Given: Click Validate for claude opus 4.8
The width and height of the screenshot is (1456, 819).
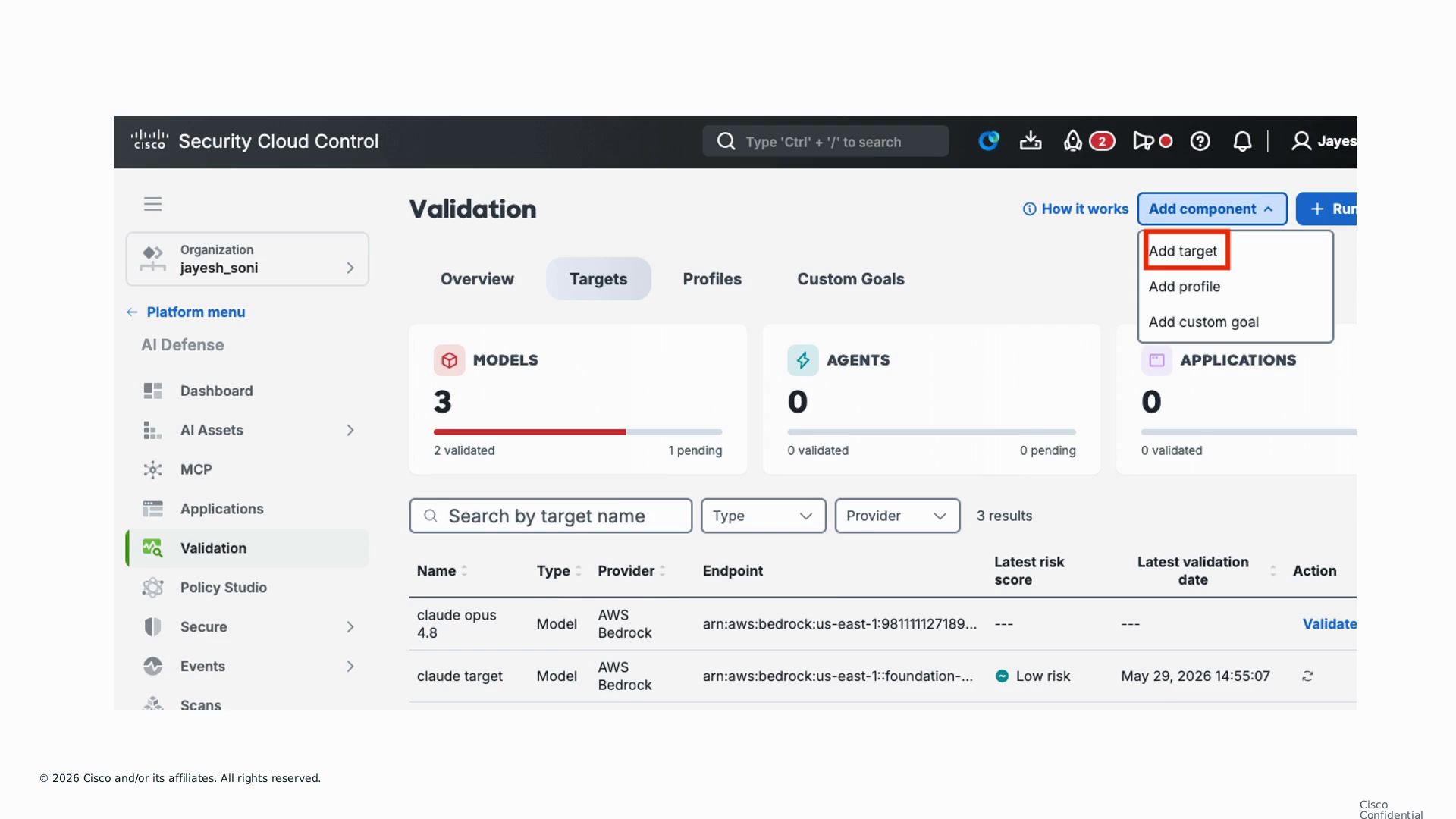Looking at the screenshot, I should pos(1329,624).
